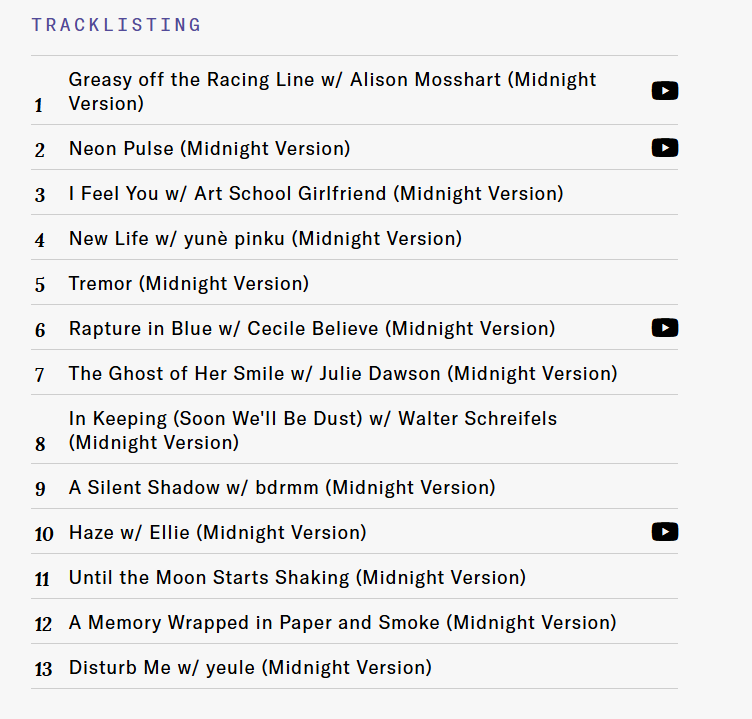Click the Tracklisting section heading
The height and width of the screenshot is (719, 752).
tap(116, 25)
